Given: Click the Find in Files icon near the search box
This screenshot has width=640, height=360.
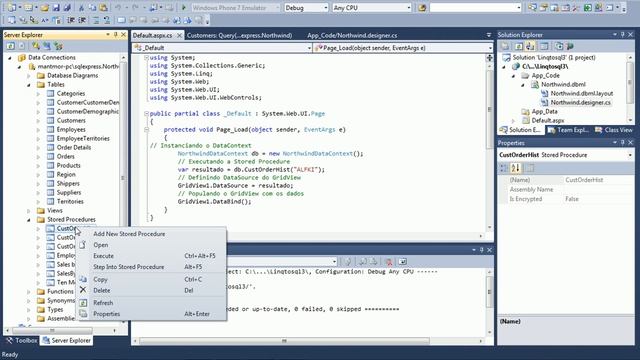Looking at the screenshot, I should [x=422, y=8].
